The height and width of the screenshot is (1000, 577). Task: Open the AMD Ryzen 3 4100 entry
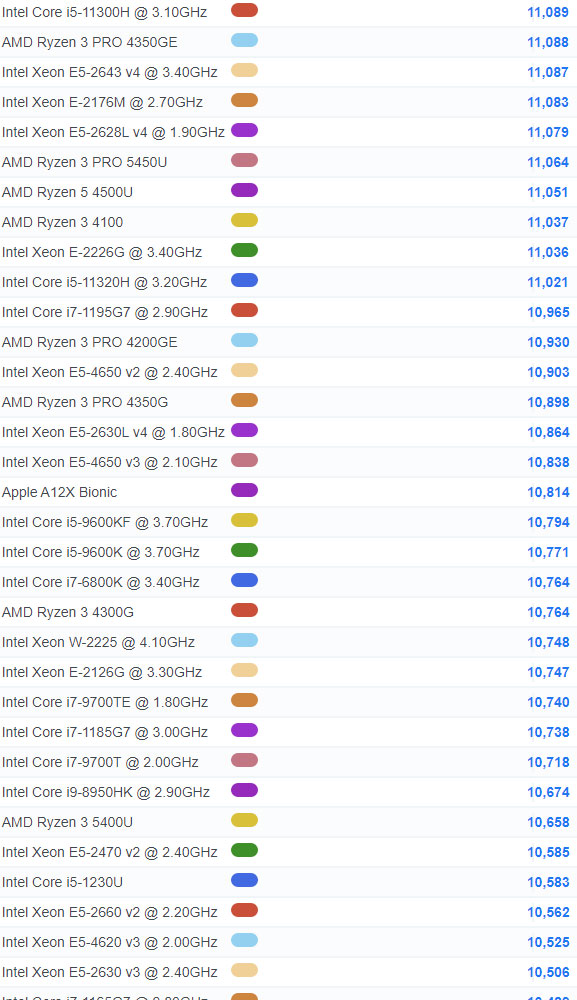pos(62,222)
